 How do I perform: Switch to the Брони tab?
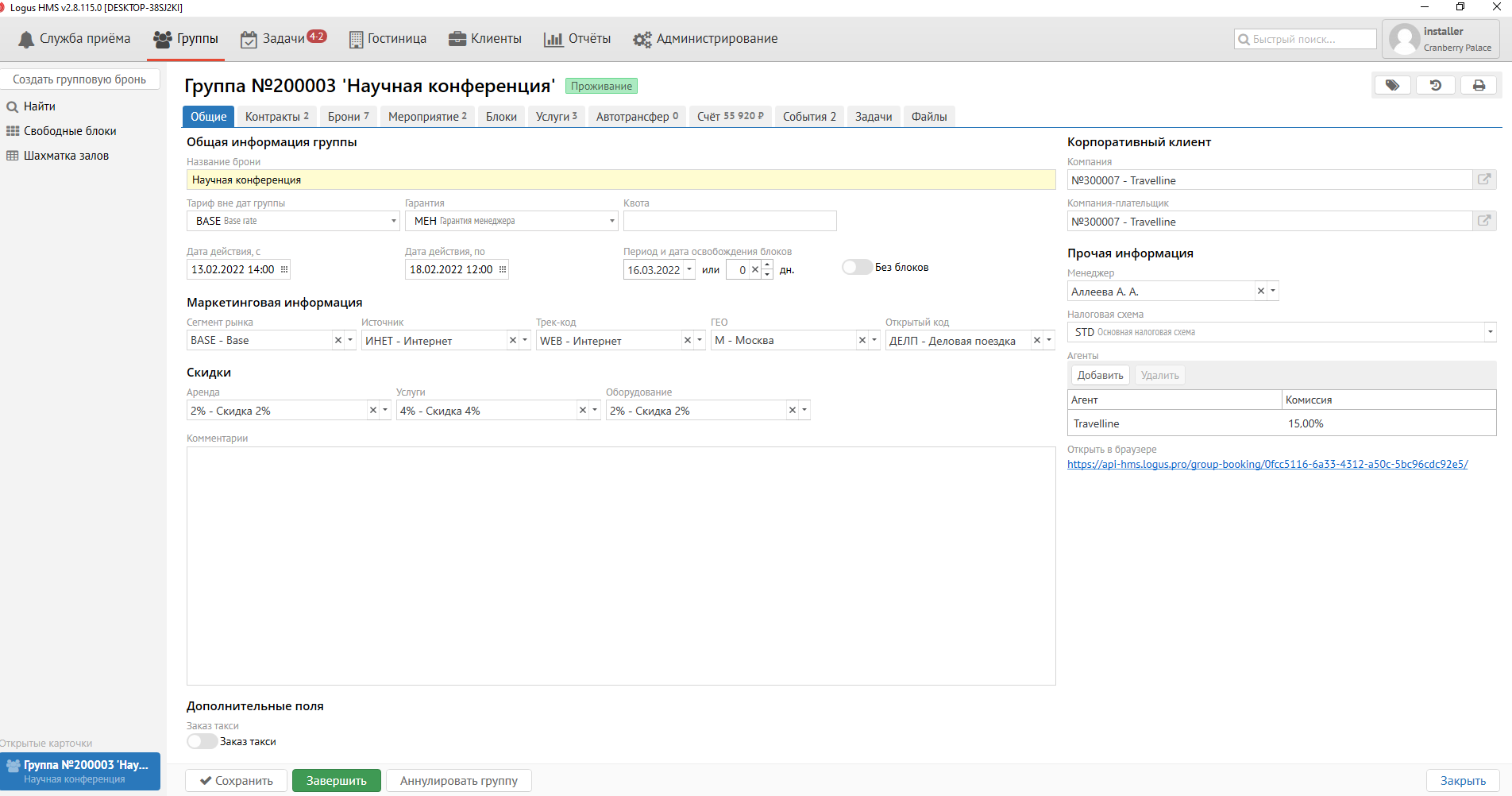point(348,117)
